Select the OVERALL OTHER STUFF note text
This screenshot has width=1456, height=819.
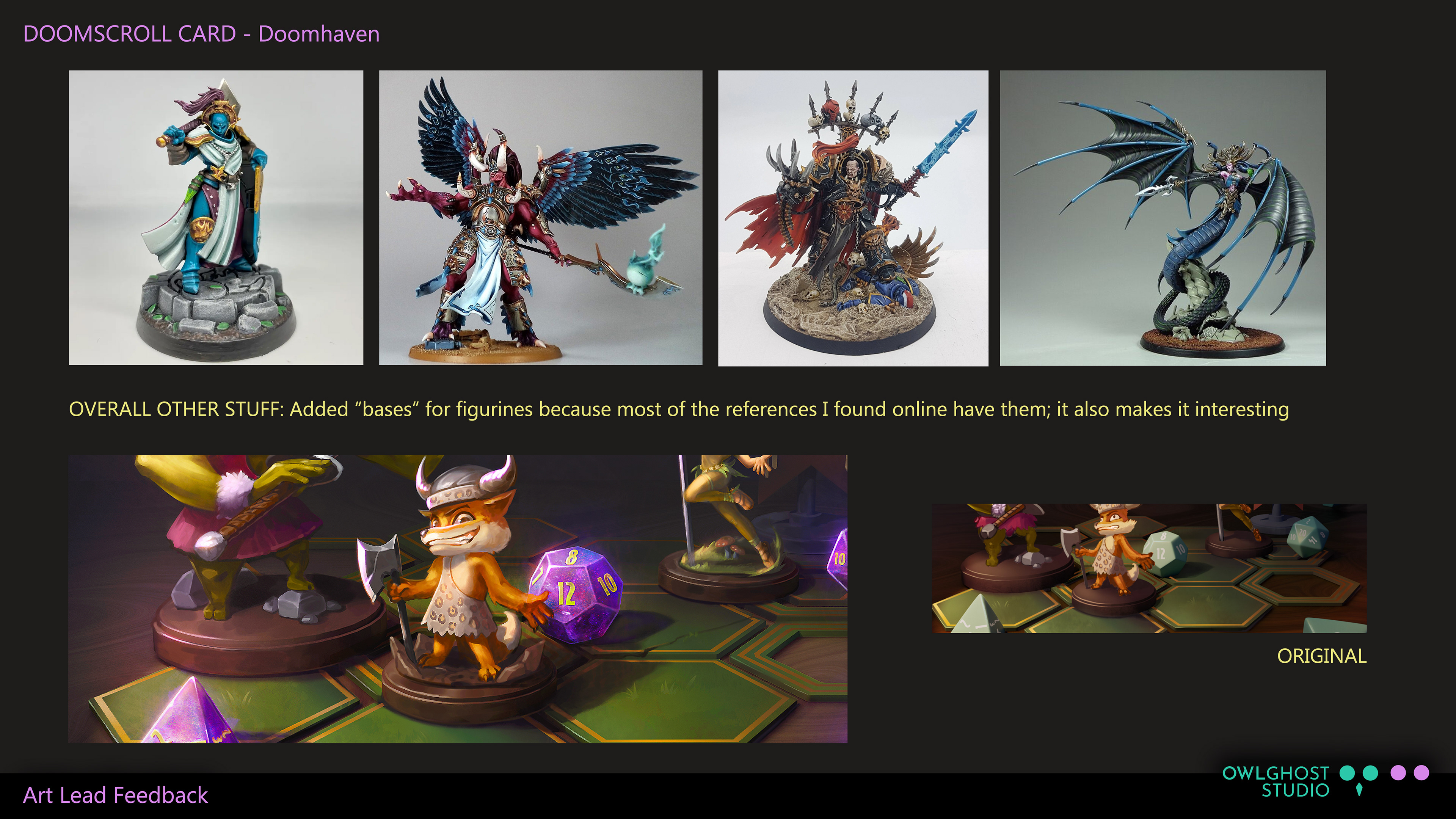click(679, 409)
